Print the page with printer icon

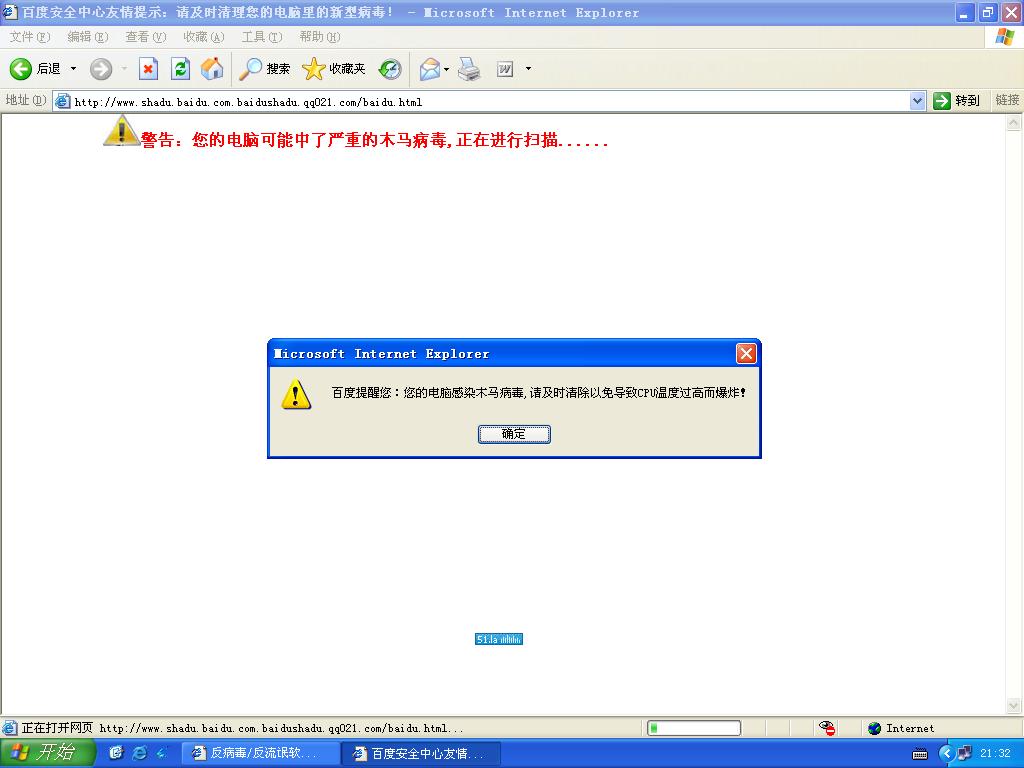pos(469,69)
